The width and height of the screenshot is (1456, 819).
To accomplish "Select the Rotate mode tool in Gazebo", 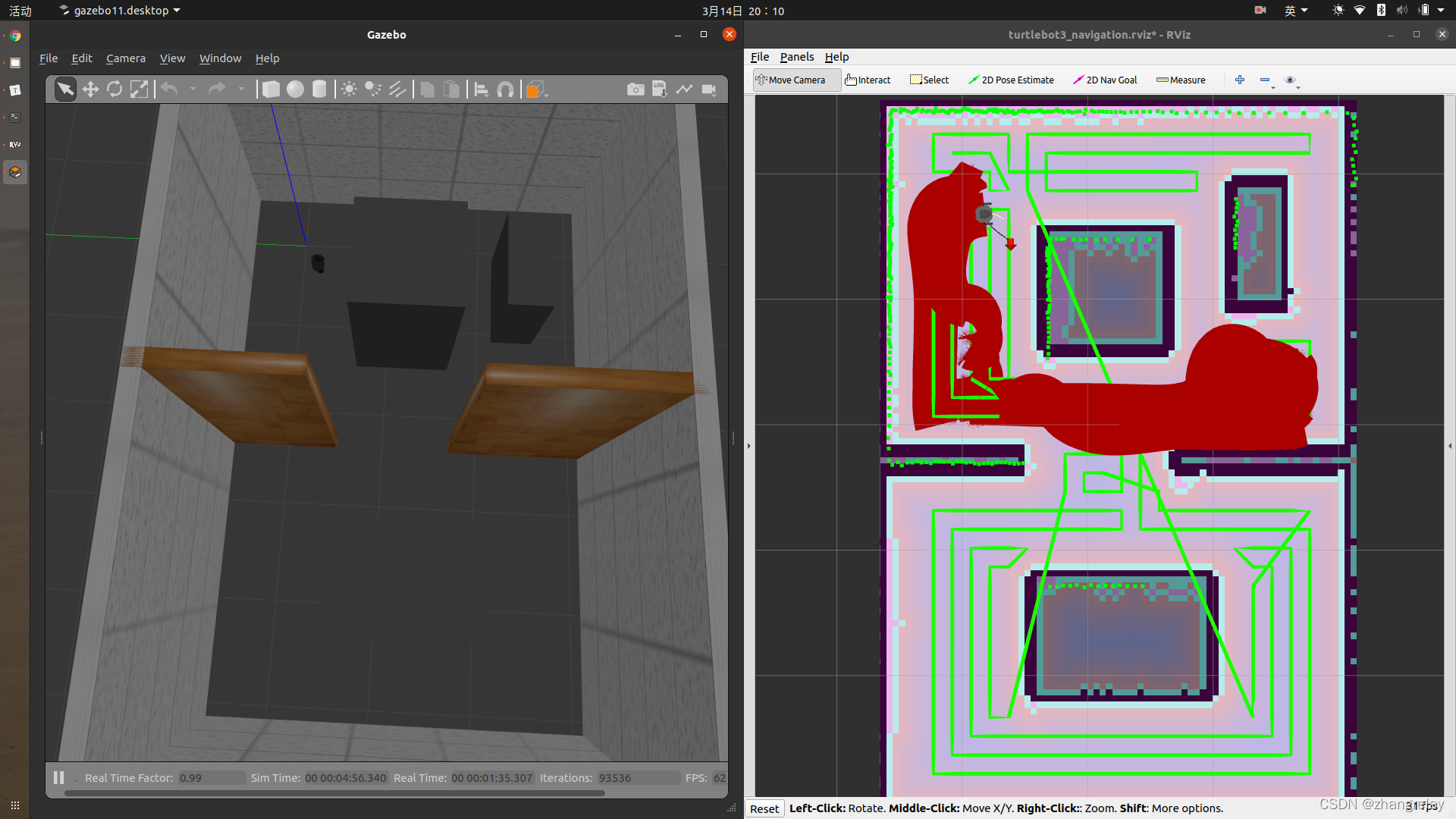I will tap(115, 89).
